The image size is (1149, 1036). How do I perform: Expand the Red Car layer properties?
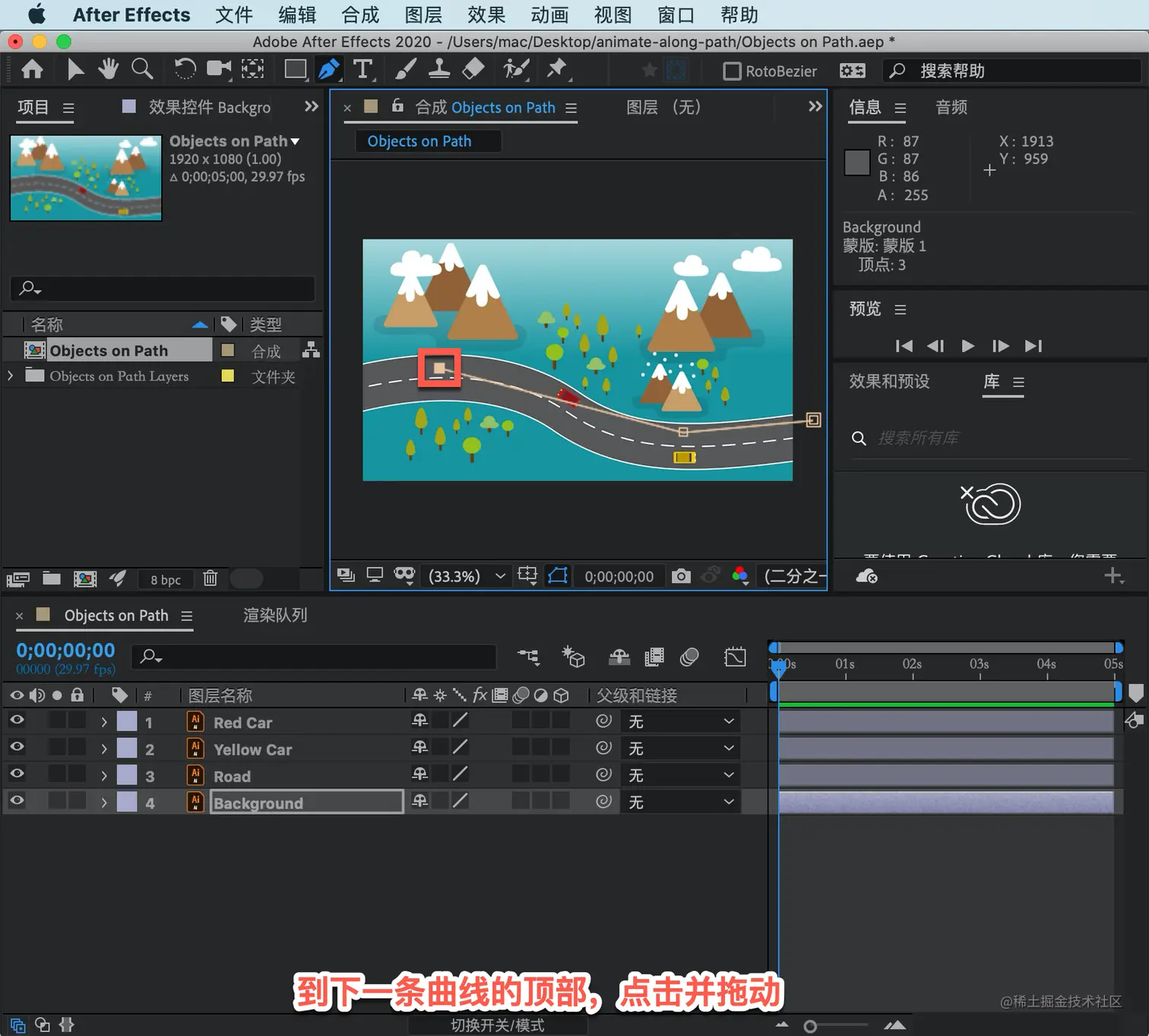point(104,722)
